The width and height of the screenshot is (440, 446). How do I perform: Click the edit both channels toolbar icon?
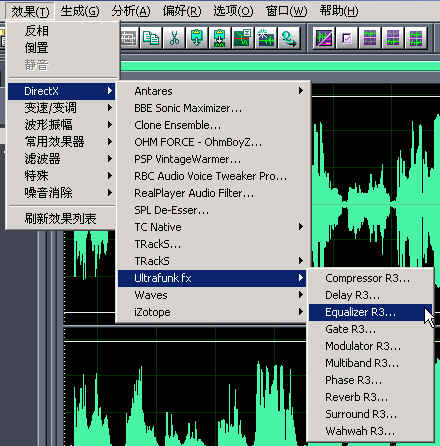[x=416, y=38]
